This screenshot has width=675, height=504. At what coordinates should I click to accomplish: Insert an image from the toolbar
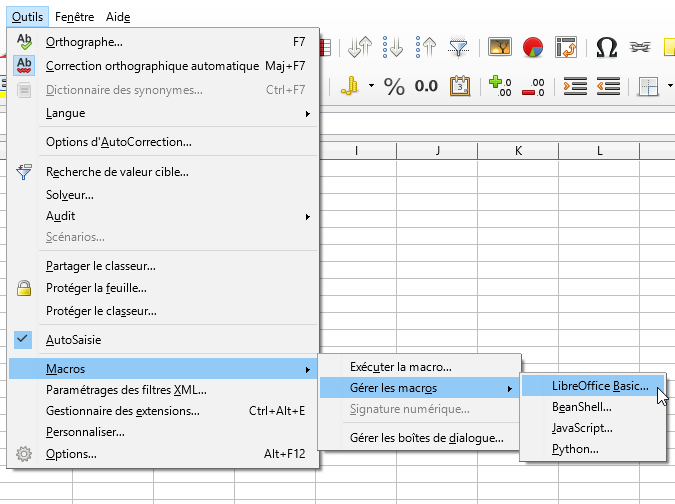click(x=500, y=47)
